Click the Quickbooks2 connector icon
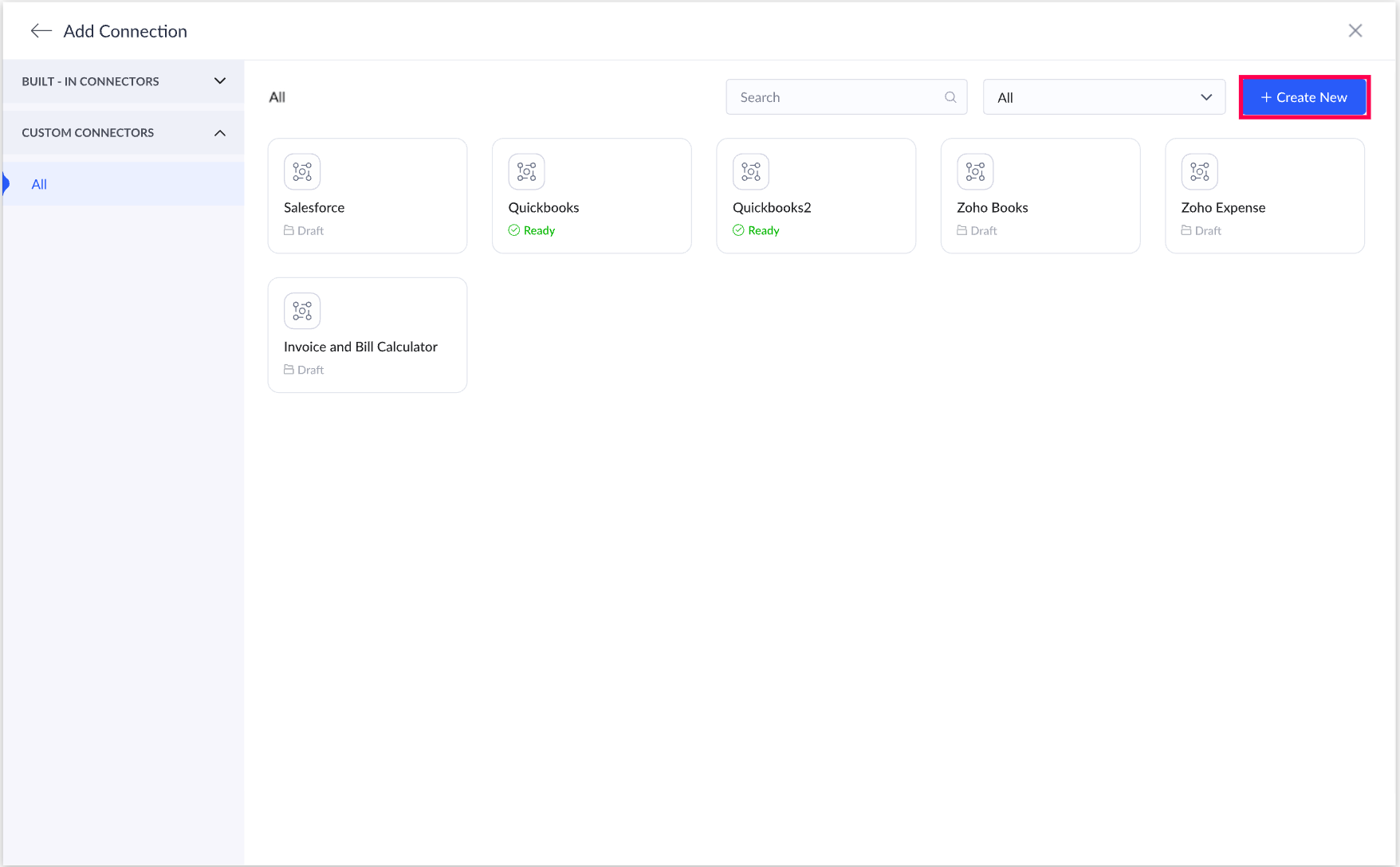The width and height of the screenshot is (1400, 867). [x=751, y=171]
